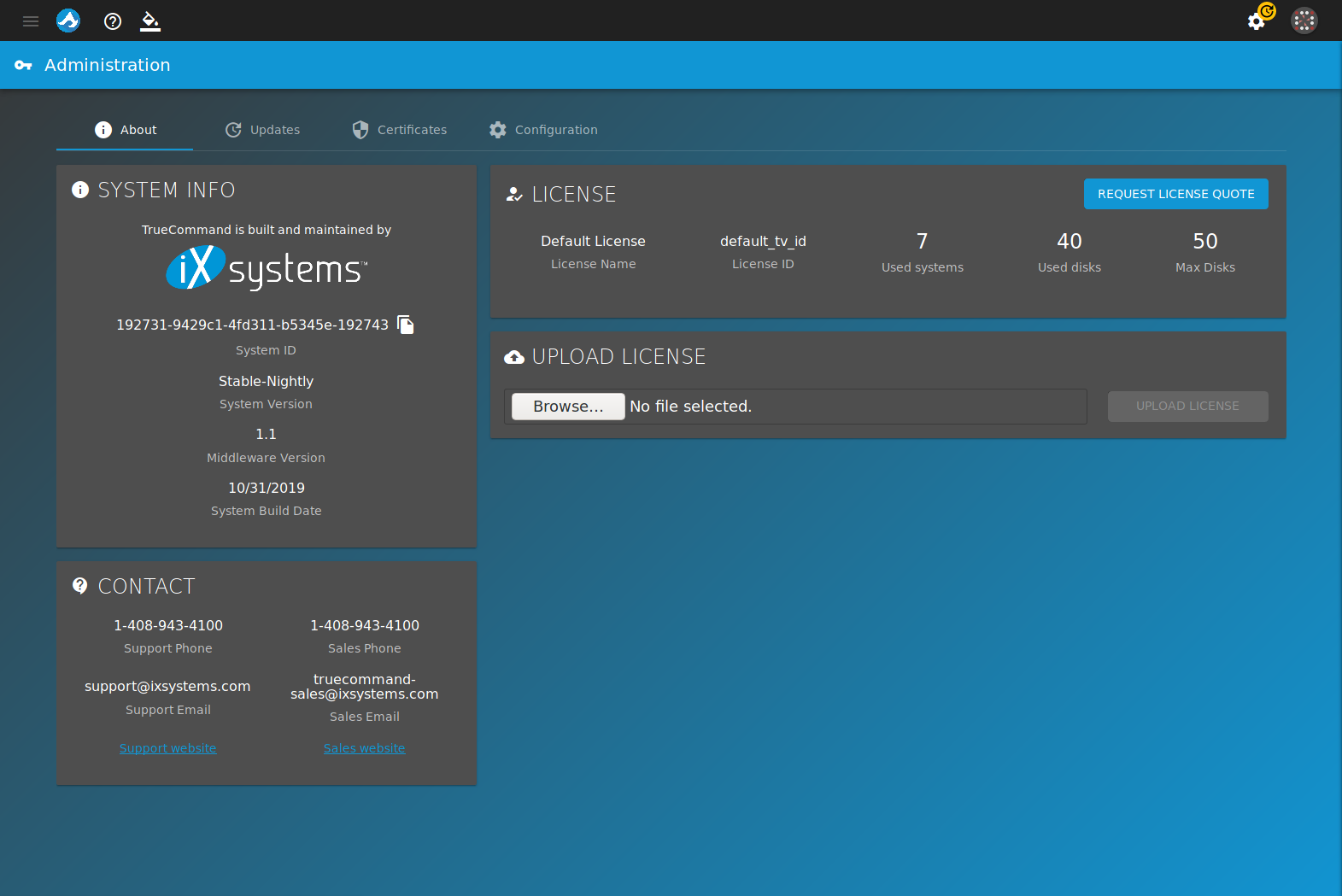
Task: Click the UPLOAD LICENSE heading
Action: 619,357
